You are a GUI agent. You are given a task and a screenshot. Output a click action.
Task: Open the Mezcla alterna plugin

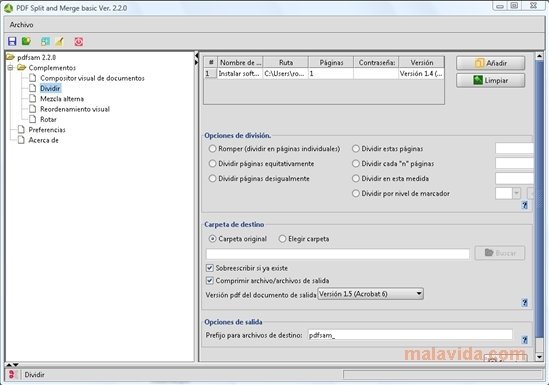point(62,99)
